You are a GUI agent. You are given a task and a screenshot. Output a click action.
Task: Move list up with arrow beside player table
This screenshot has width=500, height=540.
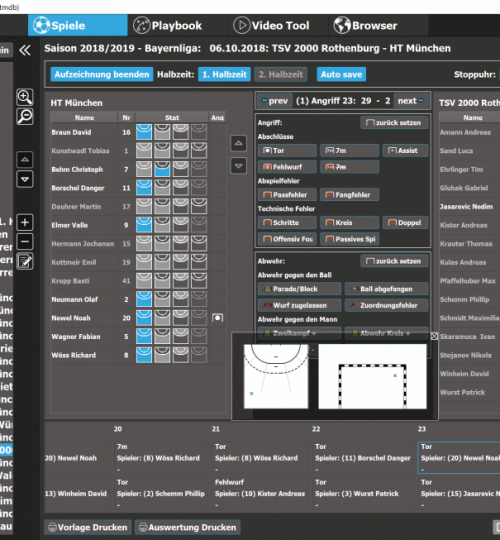pos(238,143)
